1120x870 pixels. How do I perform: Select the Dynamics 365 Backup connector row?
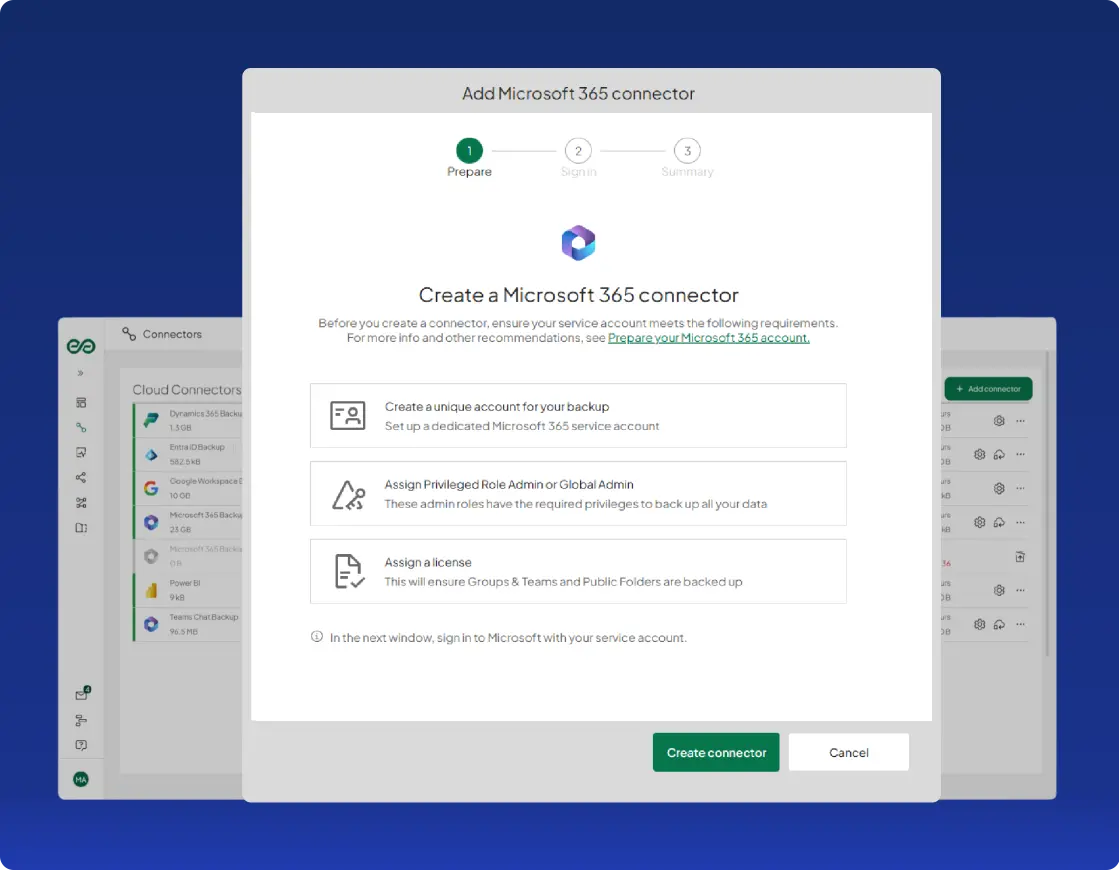(189, 420)
